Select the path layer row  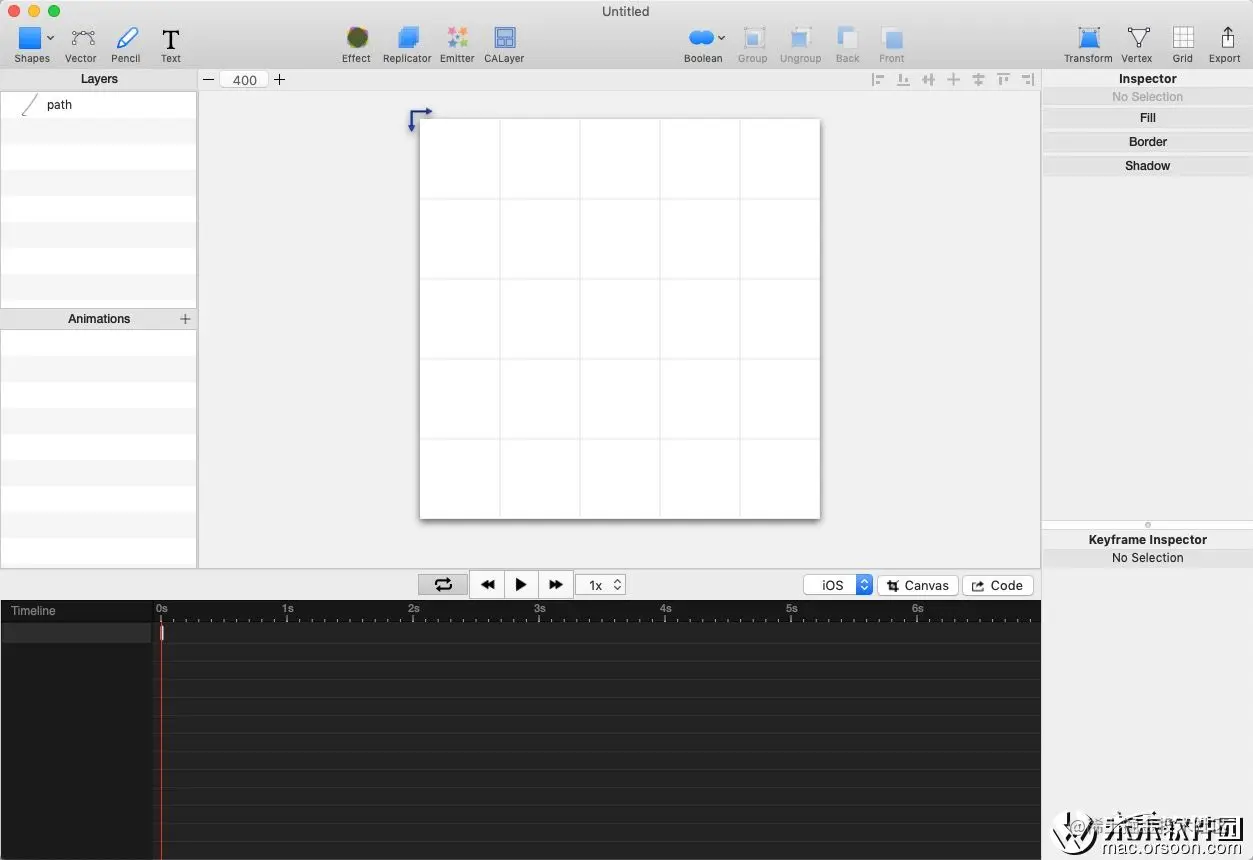point(99,105)
